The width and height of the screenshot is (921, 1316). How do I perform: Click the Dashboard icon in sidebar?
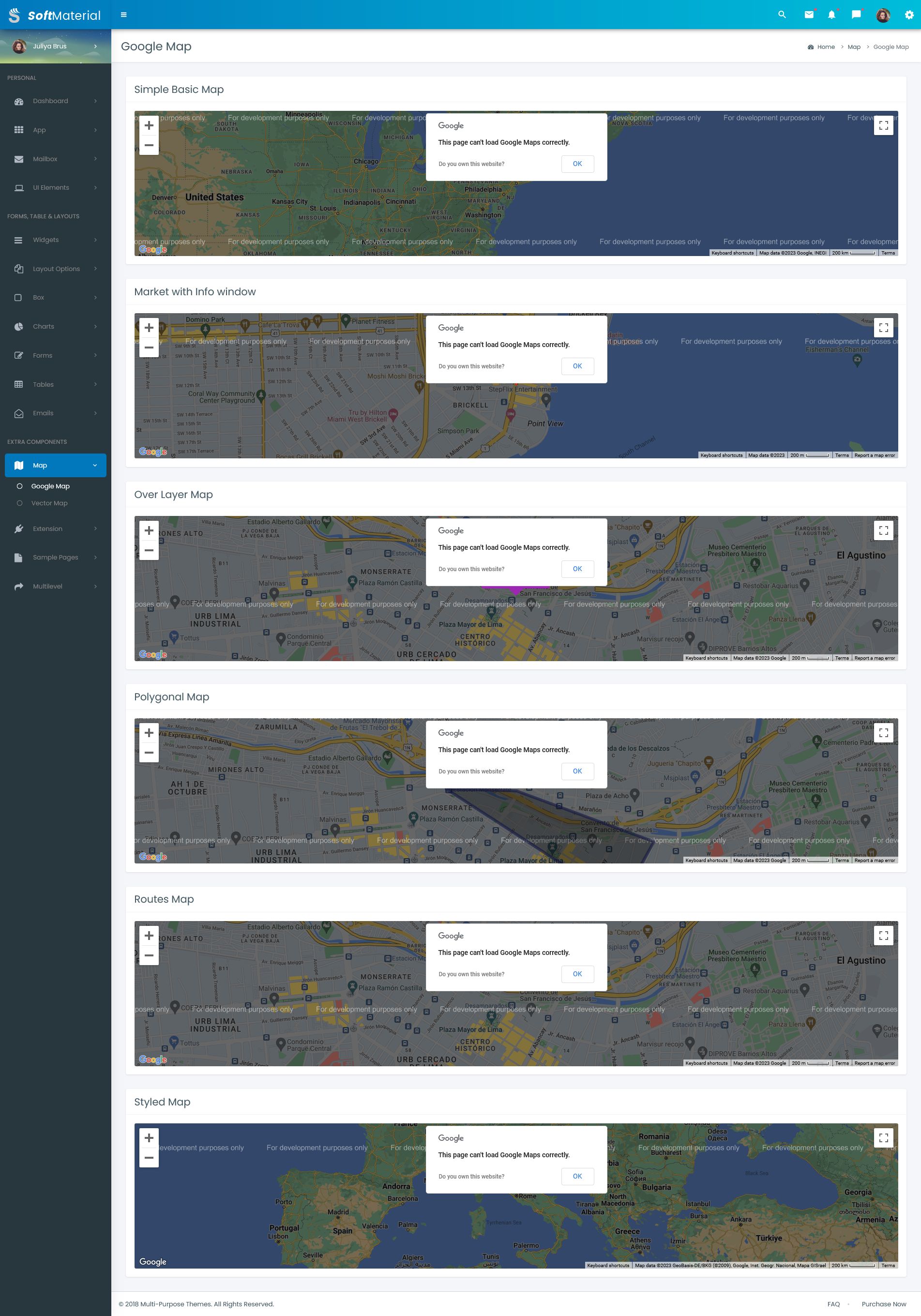(19, 102)
